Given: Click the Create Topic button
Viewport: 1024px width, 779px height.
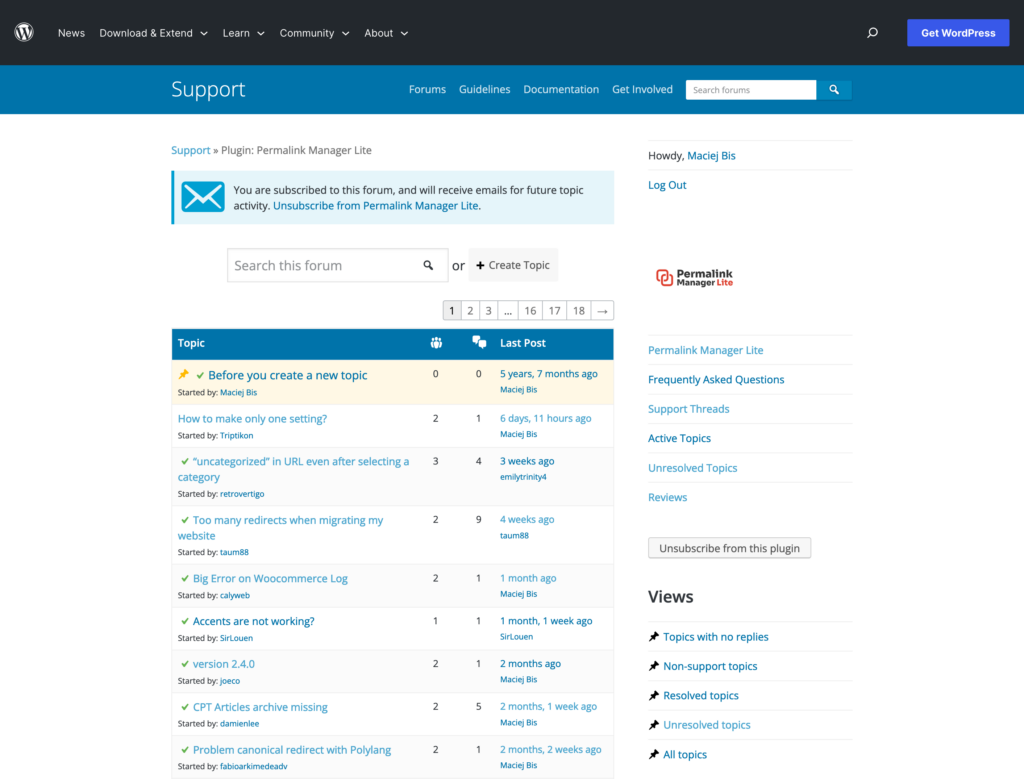Looking at the screenshot, I should pyautogui.click(x=513, y=265).
